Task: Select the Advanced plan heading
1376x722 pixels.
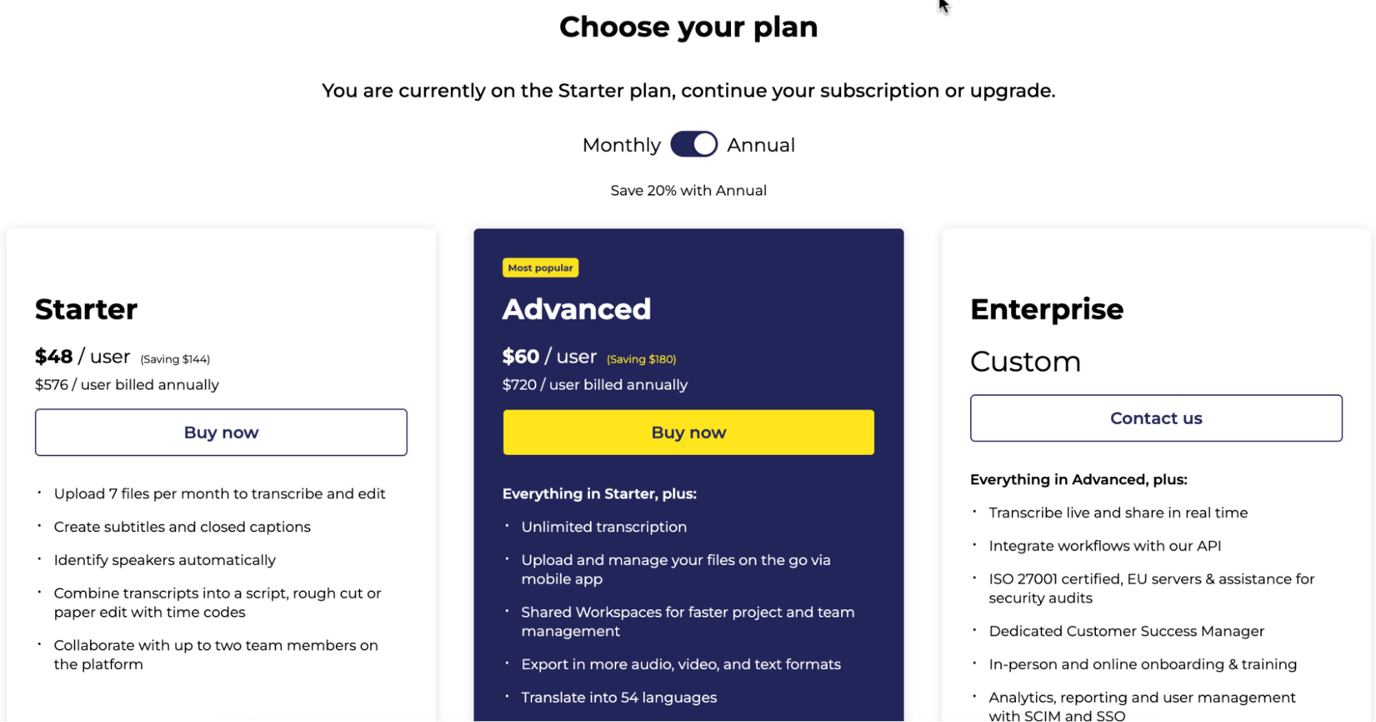Action: [576, 309]
